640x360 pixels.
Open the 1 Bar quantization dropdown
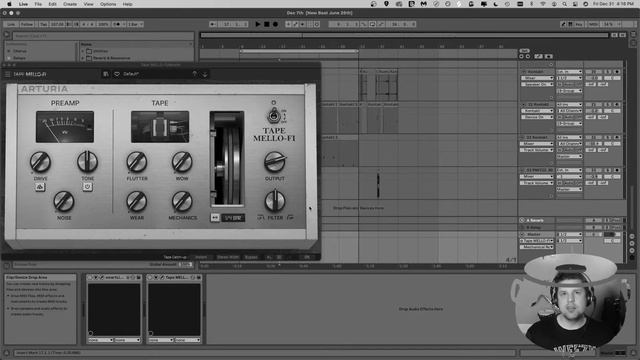(x=135, y=24)
